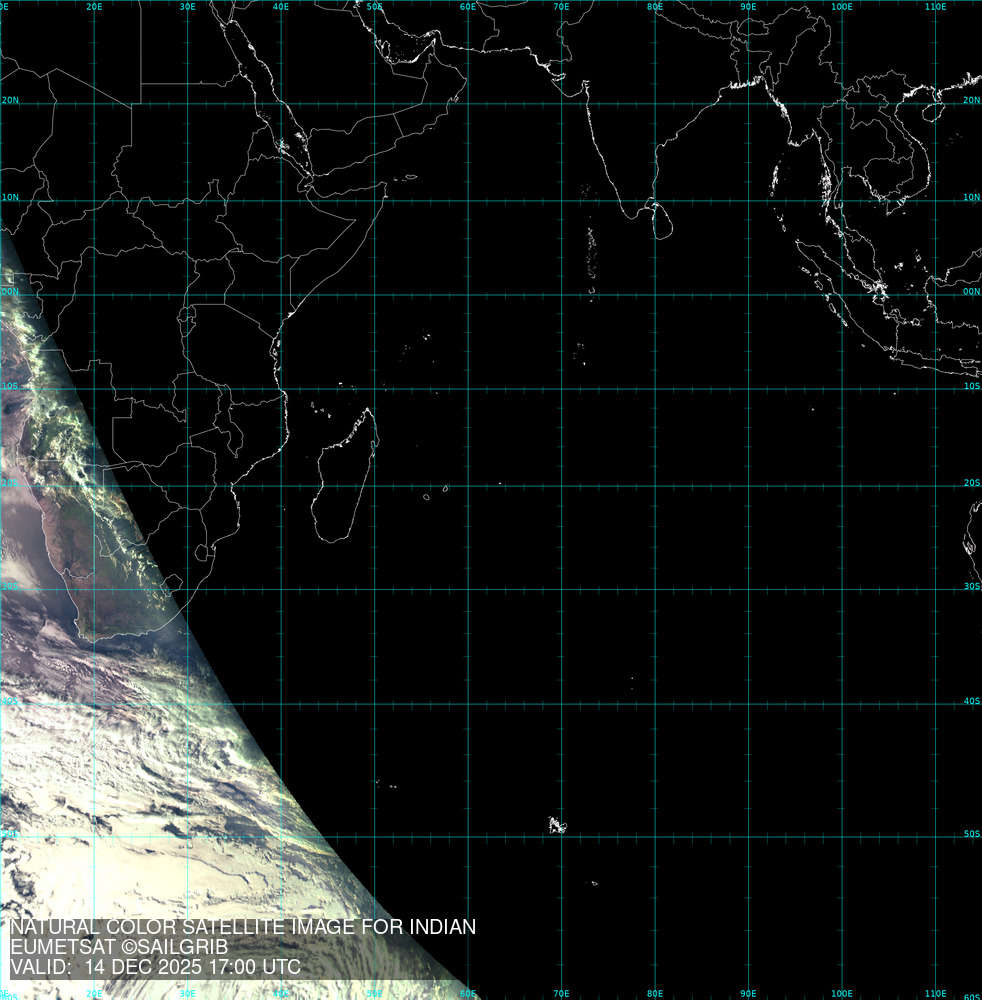Click the 40S latitude label on right edge
The width and height of the screenshot is (982, 1000).
pyautogui.click(x=971, y=701)
